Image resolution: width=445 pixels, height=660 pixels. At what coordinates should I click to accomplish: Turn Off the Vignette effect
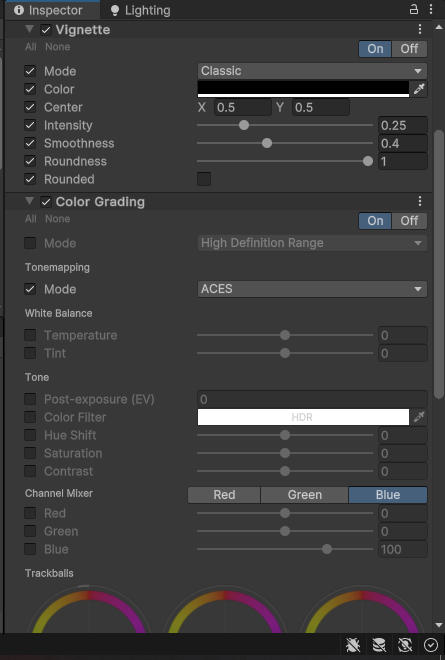pyautogui.click(x=409, y=48)
